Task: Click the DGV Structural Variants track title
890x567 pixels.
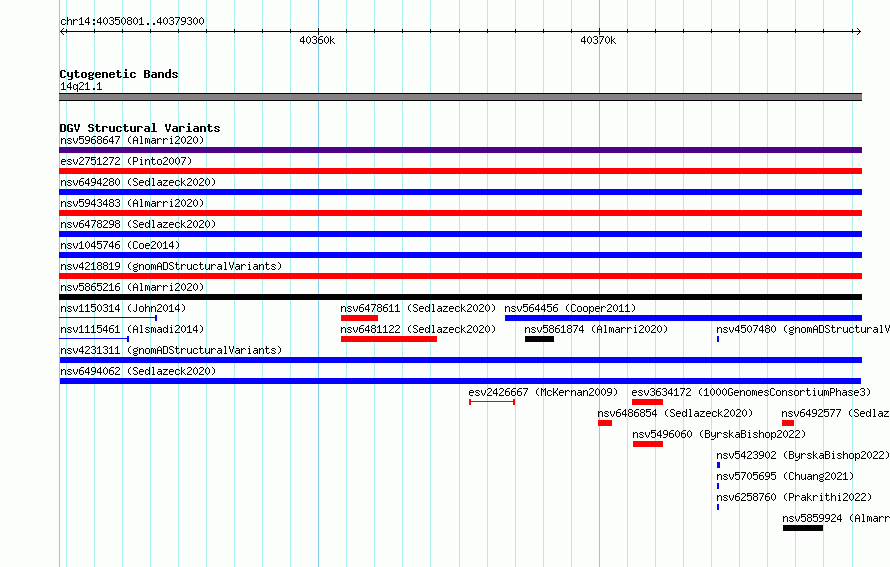Action: (x=140, y=128)
